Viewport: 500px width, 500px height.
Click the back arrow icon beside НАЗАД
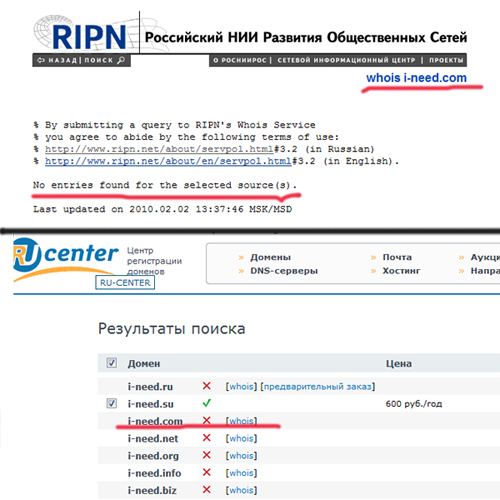coord(41,60)
